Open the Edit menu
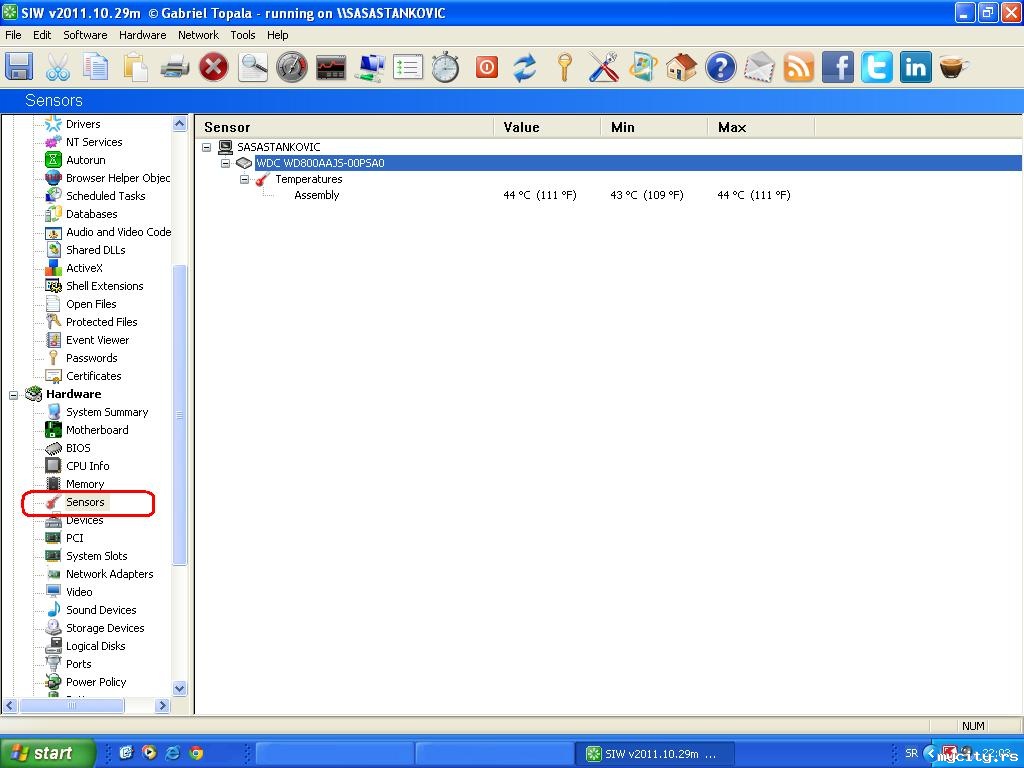The height and width of the screenshot is (768, 1024). pos(42,35)
